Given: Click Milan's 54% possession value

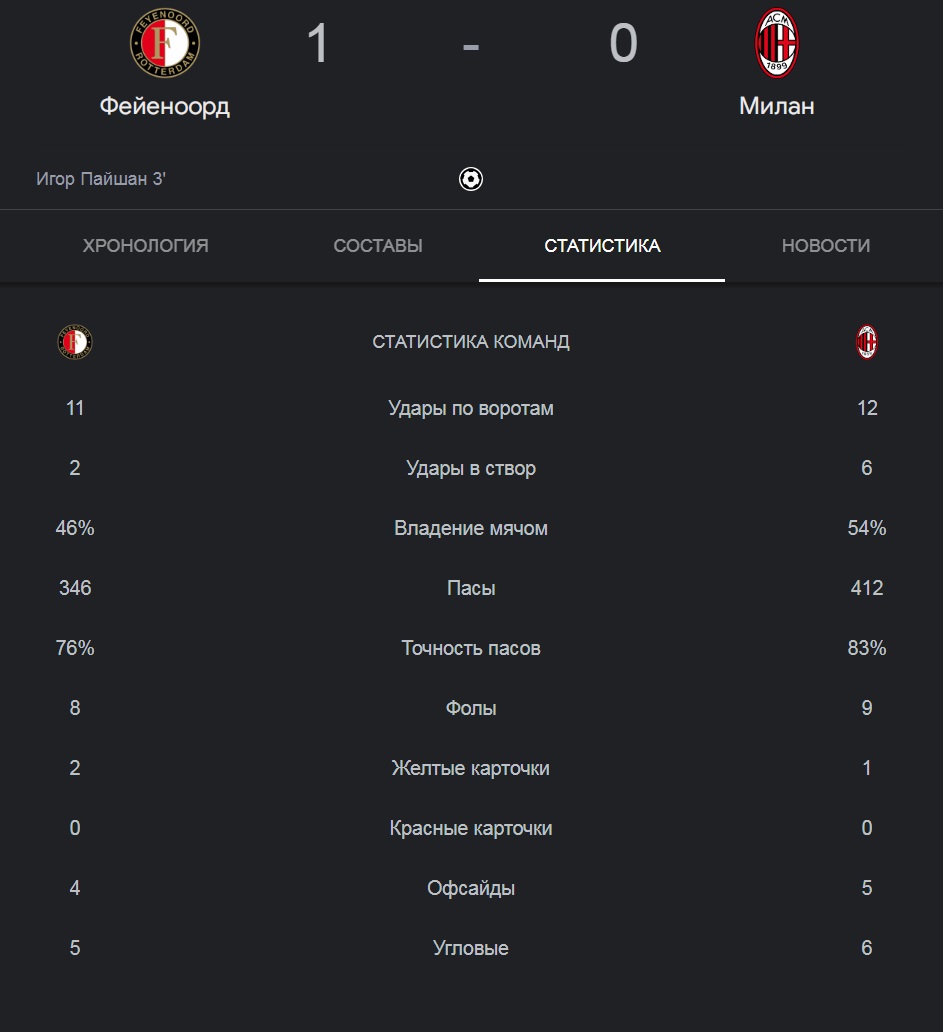Looking at the screenshot, I should click(867, 528).
